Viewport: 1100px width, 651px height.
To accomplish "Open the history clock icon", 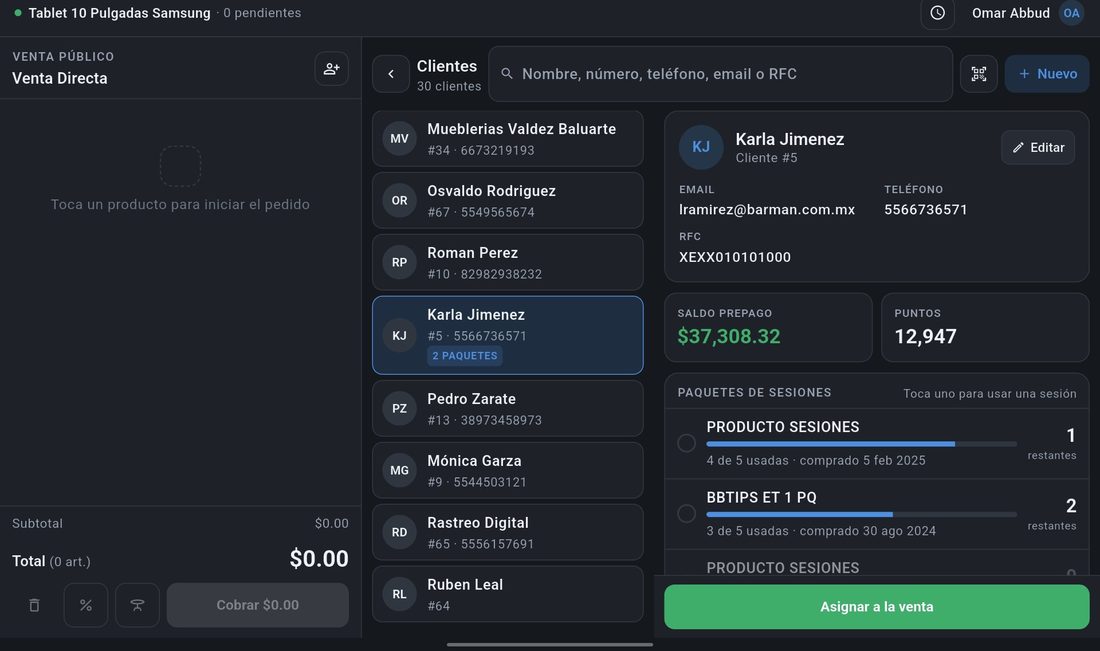I will click(937, 13).
